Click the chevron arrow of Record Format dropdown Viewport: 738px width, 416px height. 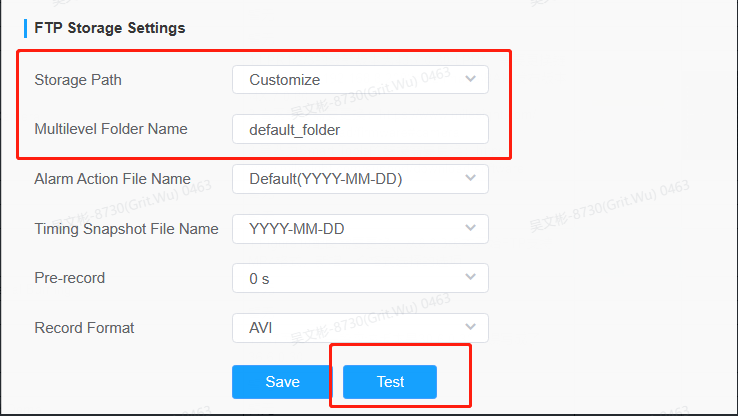(470, 327)
